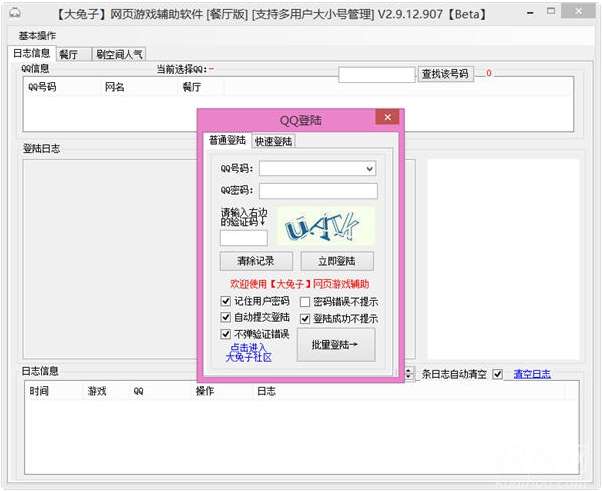Image resolution: width=602 pixels, height=491 pixels.
Task: Toggle 记住用户密码 checkbox
Action: click(226, 301)
